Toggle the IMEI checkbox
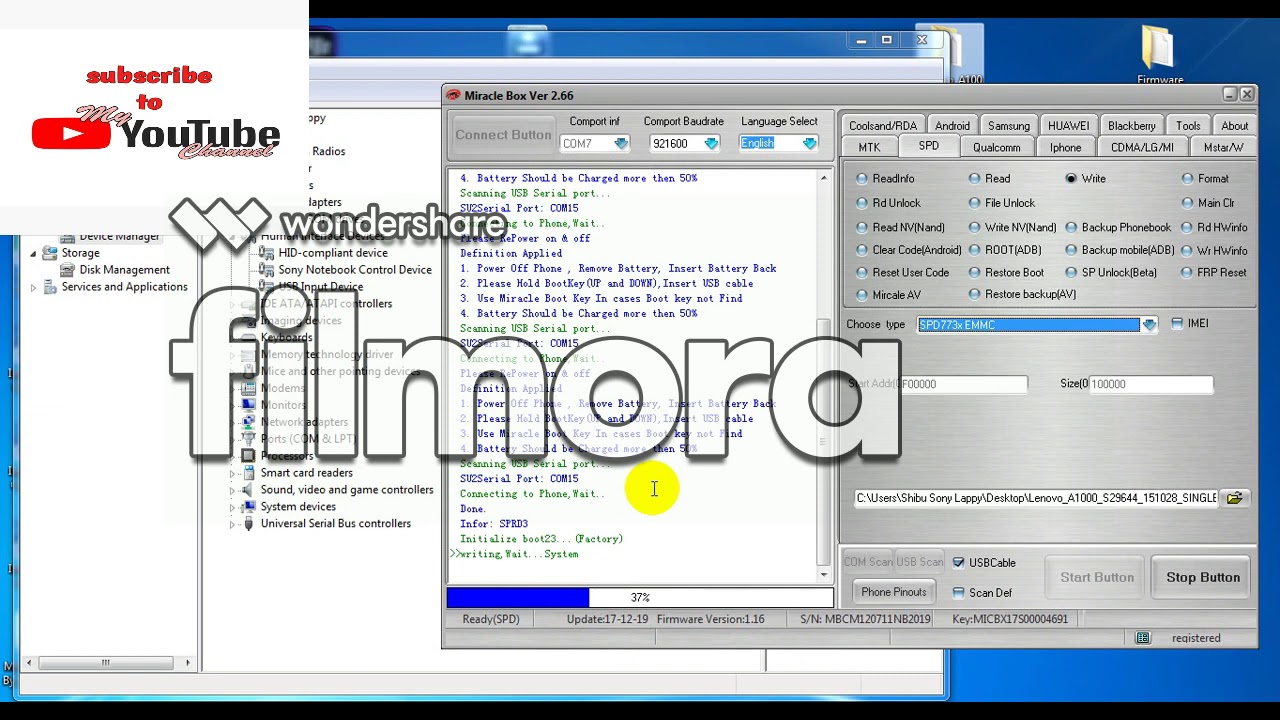The image size is (1280, 720). point(1177,324)
